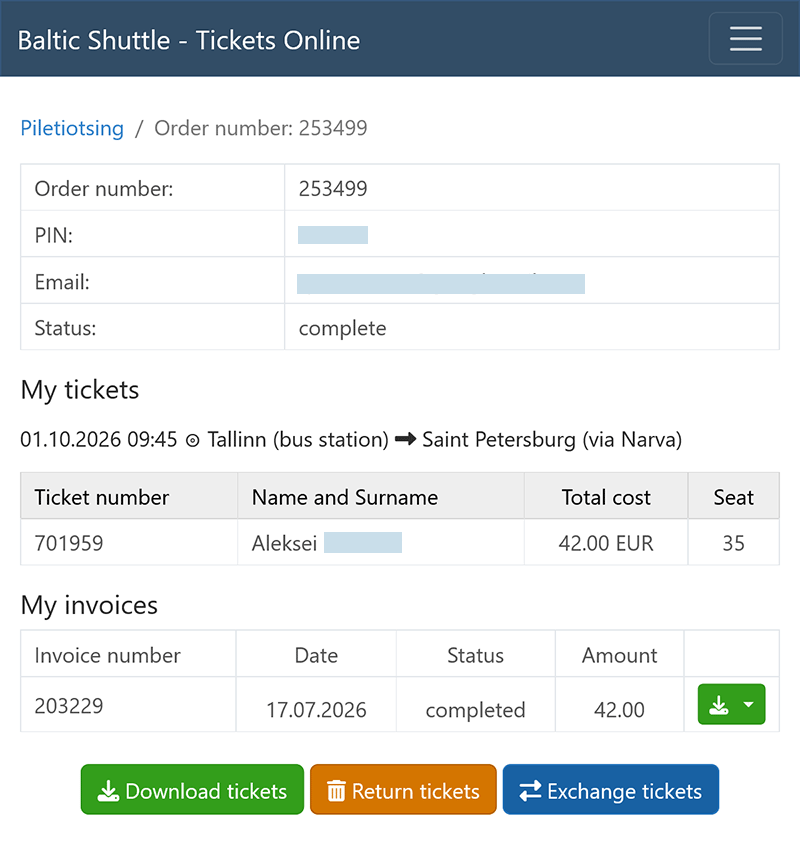The width and height of the screenshot is (800, 846).
Task: Select ticket number 701959
Action: (x=69, y=543)
